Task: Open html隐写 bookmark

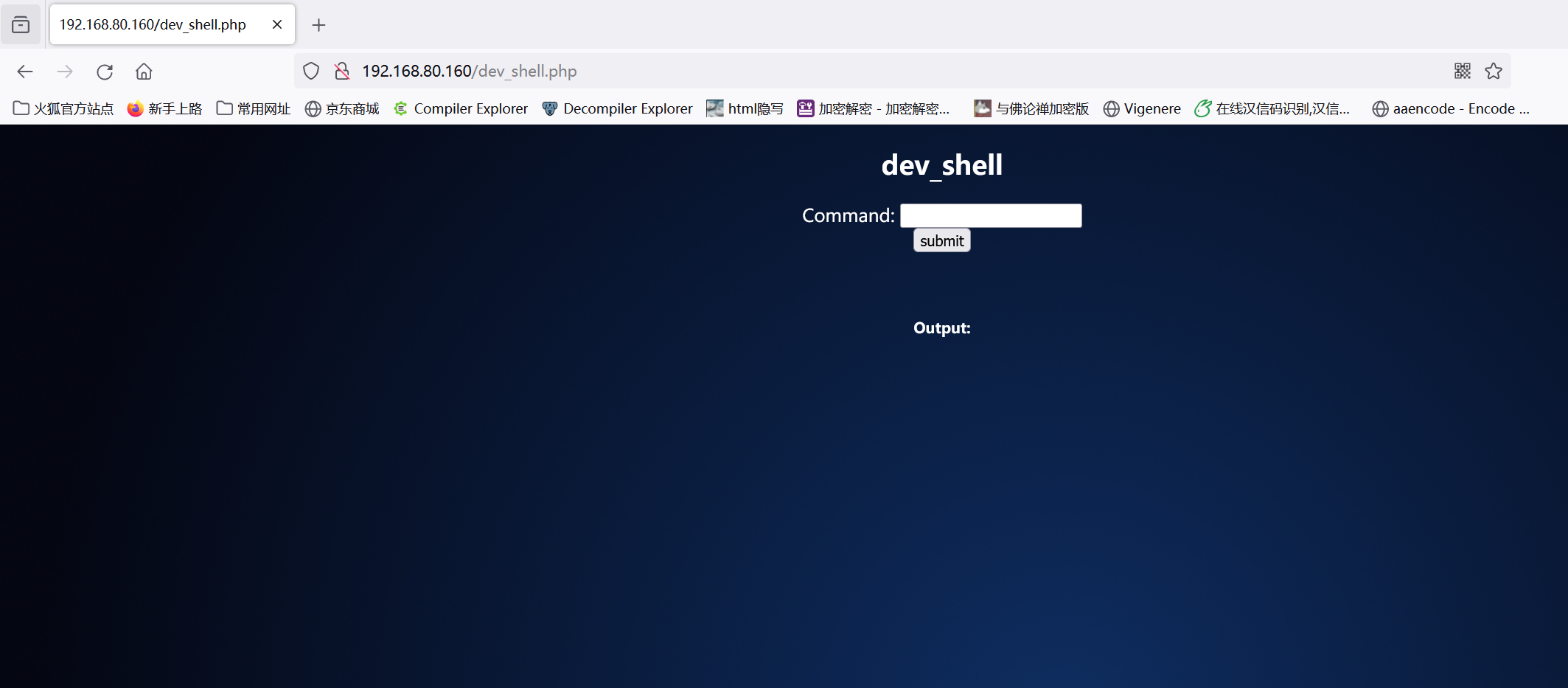Action: tap(745, 109)
